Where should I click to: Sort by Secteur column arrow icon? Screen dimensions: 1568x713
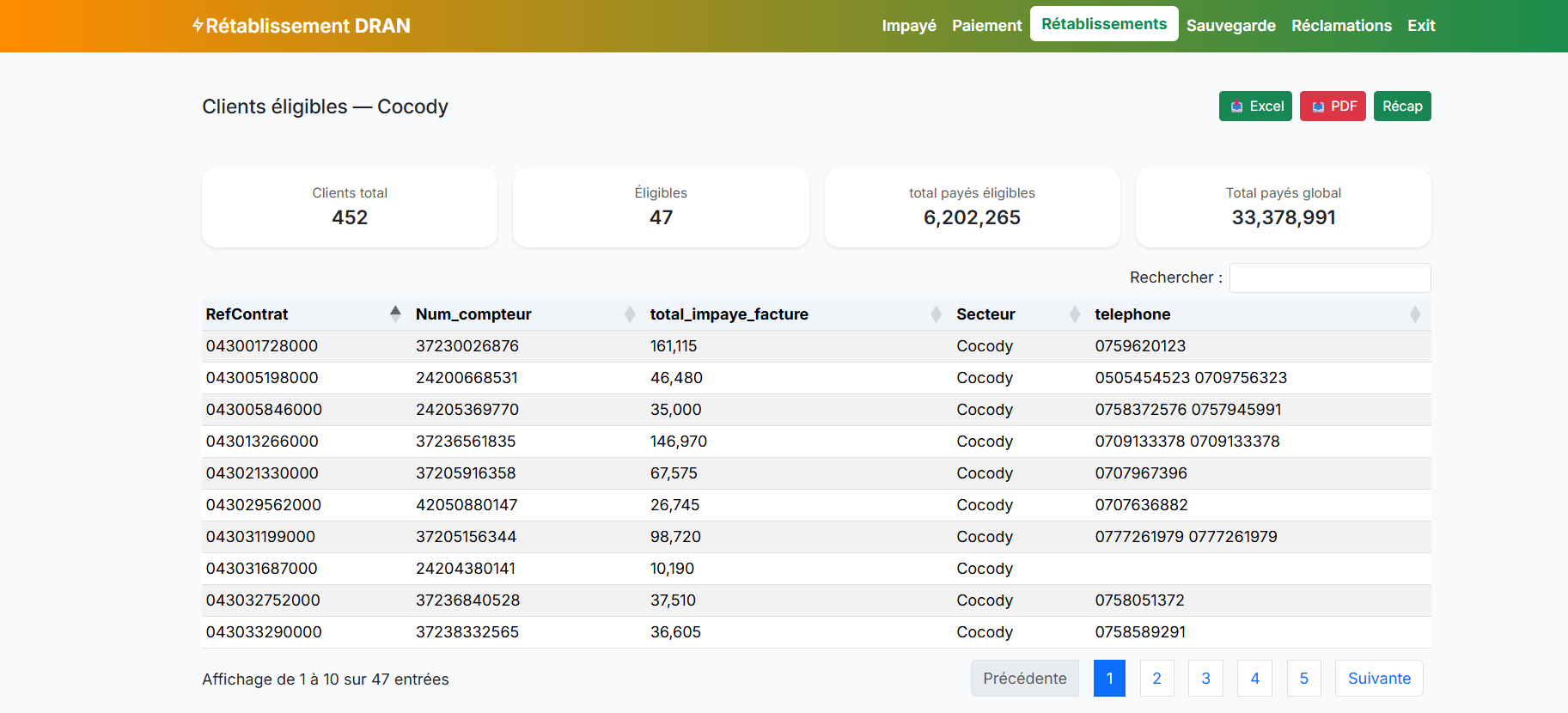click(x=1074, y=314)
